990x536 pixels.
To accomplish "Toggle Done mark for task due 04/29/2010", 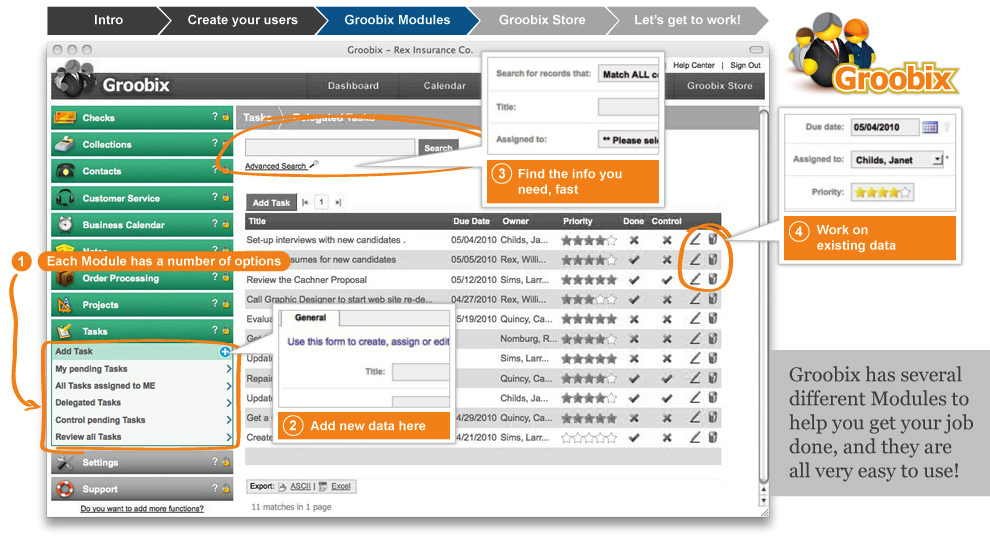I will point(634,418).
